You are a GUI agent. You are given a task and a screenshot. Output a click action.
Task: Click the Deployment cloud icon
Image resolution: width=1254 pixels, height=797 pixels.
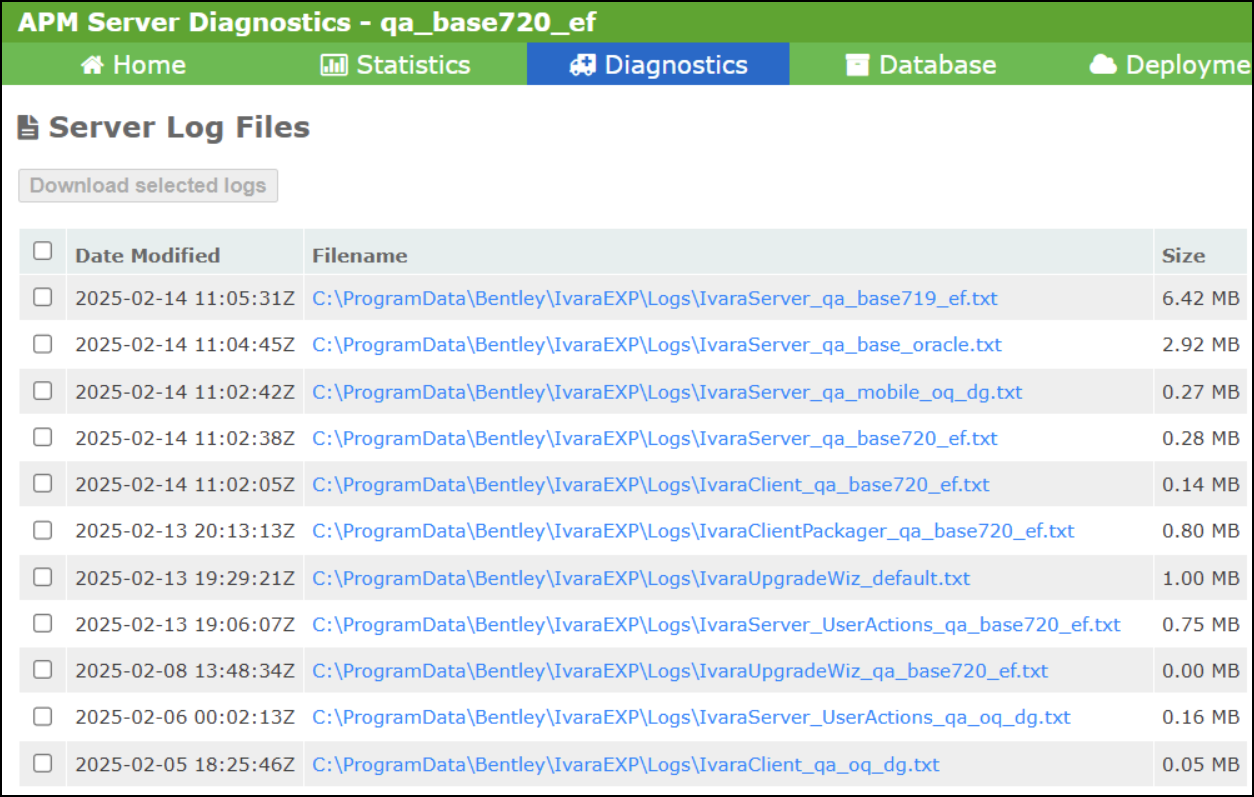coord(1103,65)
